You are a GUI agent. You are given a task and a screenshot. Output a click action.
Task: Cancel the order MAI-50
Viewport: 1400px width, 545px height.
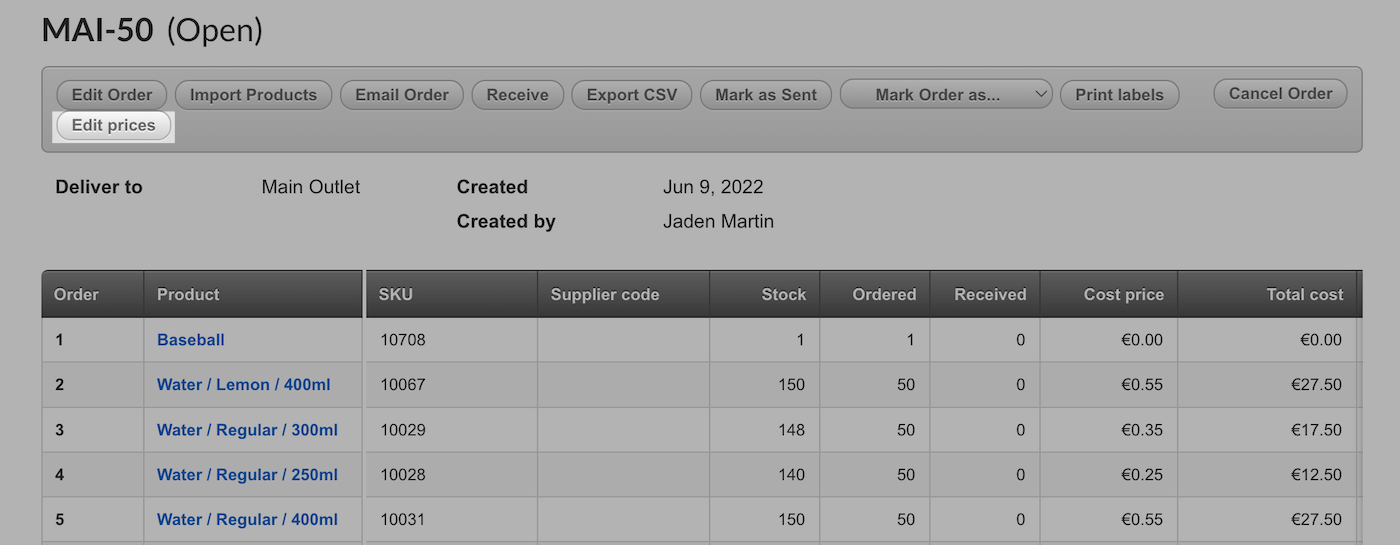click(1280, 93)
